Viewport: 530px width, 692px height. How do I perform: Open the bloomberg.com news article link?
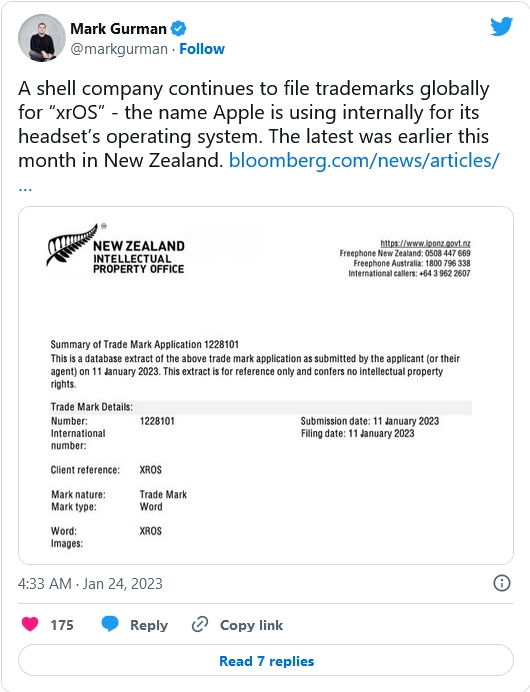point(364,160)
